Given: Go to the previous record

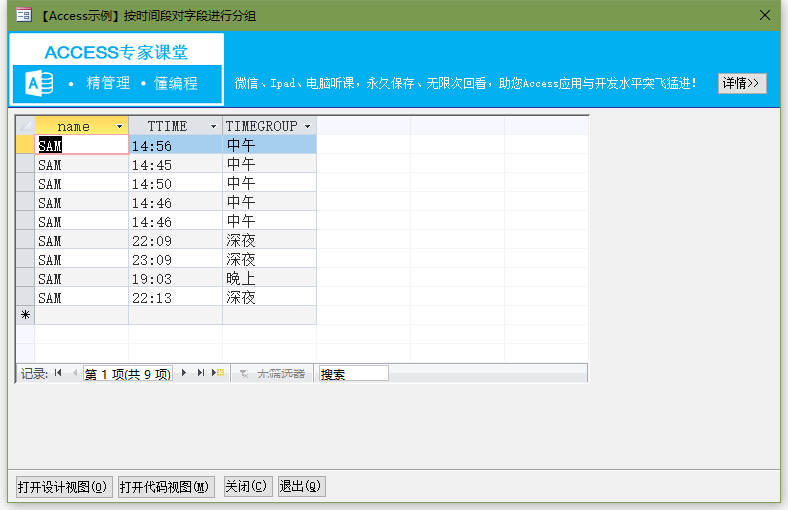Looking at the screenshot, I should (x=75, y=373).
